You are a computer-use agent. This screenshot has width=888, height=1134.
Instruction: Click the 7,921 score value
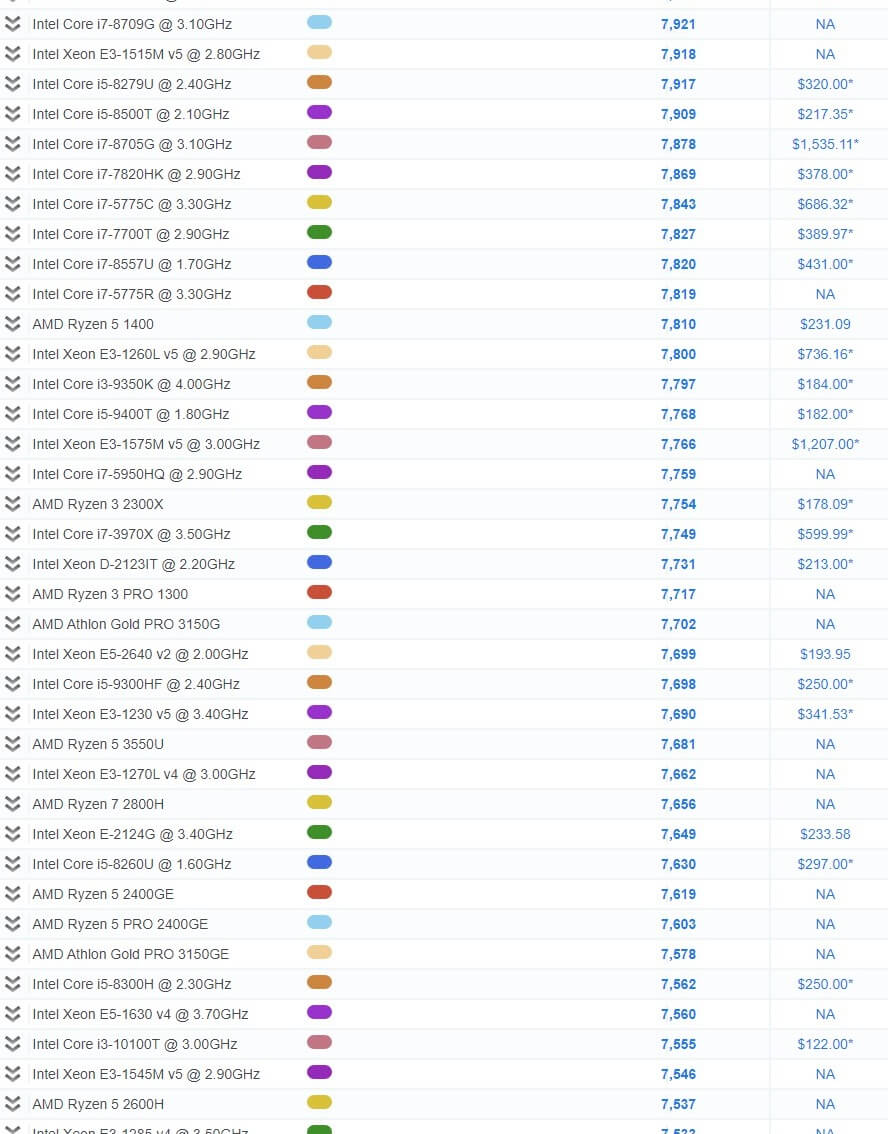tap(678, 24)
